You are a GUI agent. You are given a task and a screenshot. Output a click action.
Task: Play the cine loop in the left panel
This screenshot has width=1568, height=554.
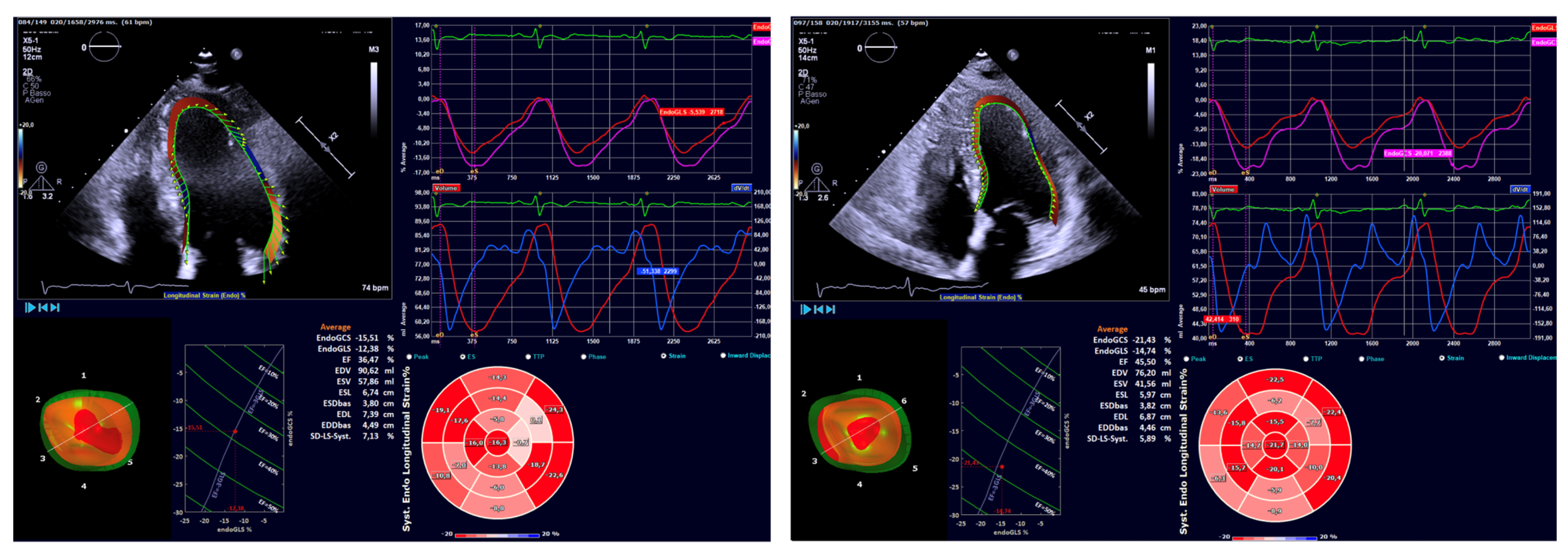(x=30, y=307)
